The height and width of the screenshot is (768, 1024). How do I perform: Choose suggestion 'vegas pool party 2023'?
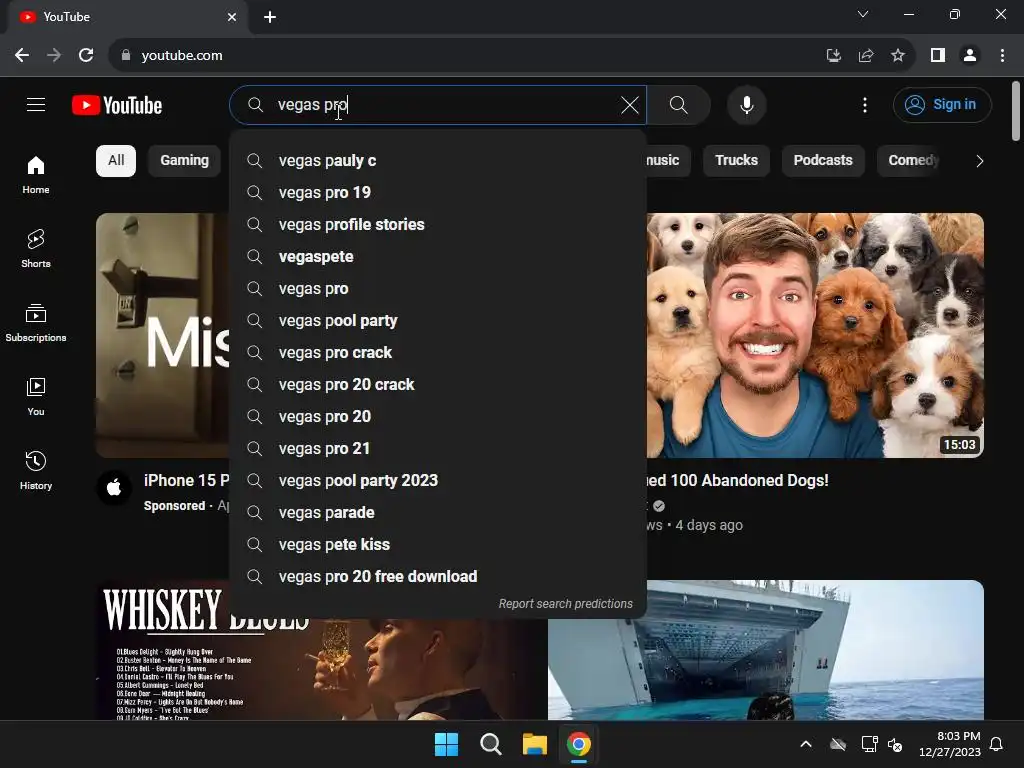pyautogui.click(x=438, y=481)
